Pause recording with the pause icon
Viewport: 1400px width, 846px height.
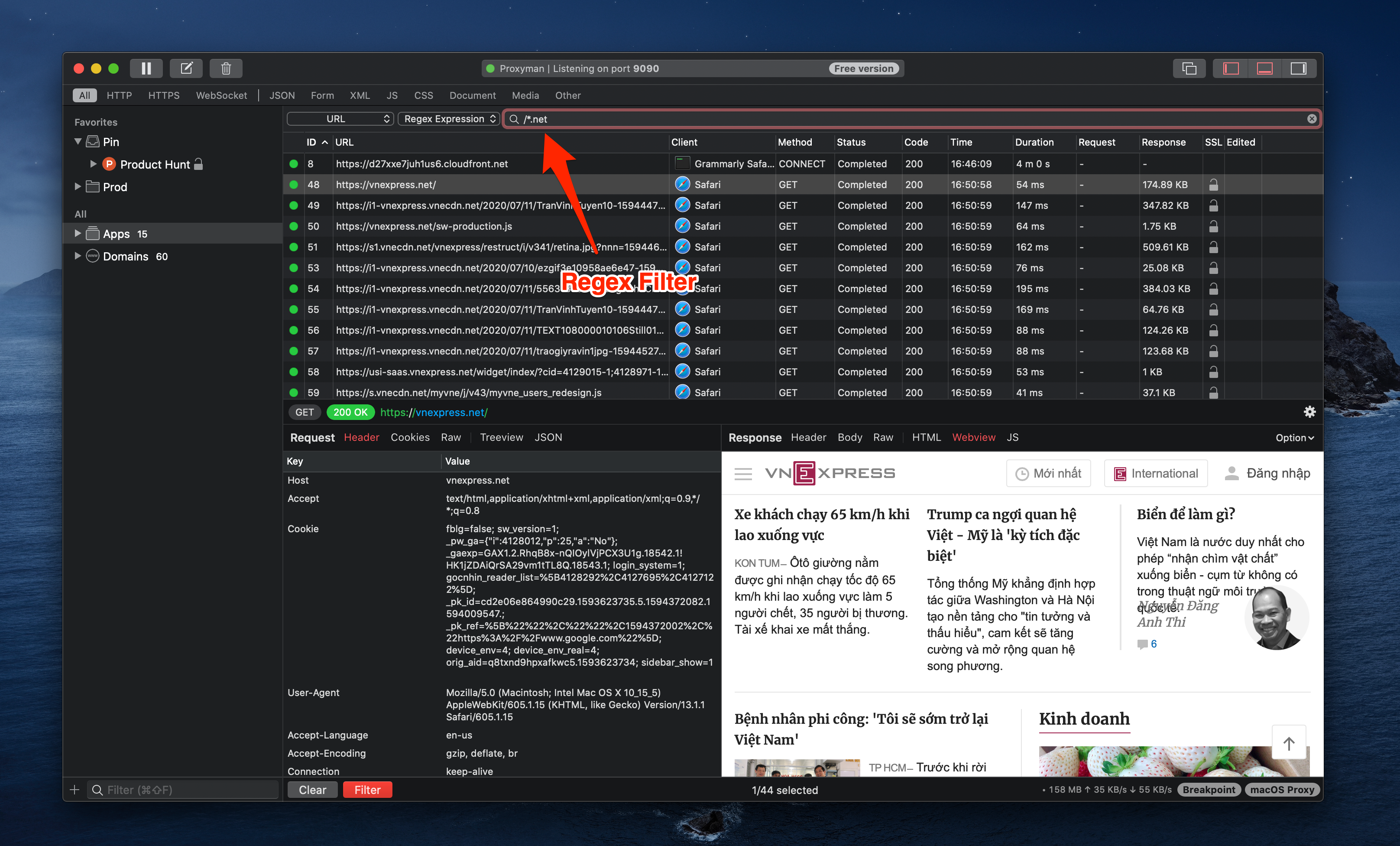pos(146,68)
